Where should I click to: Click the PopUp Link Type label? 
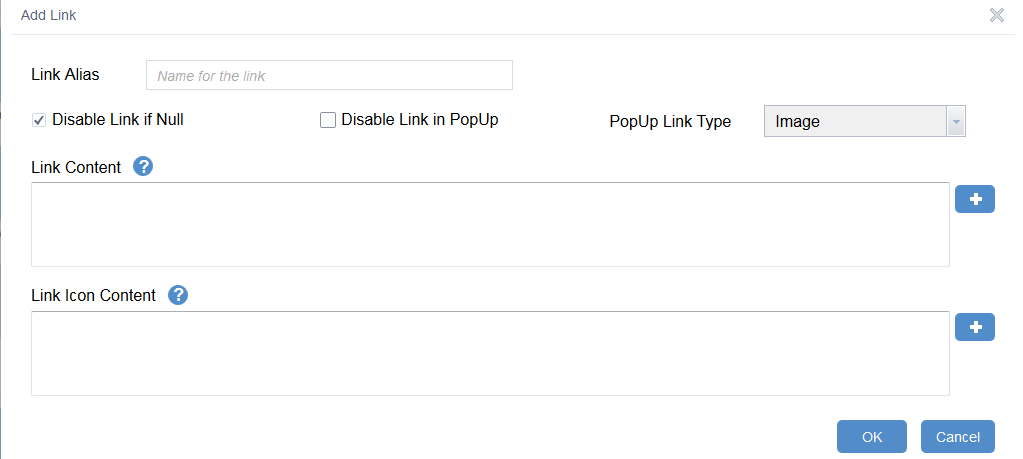point(670,122)
